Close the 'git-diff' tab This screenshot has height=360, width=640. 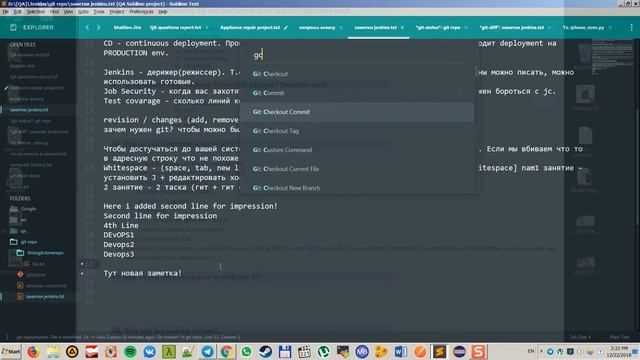(549, 27)
